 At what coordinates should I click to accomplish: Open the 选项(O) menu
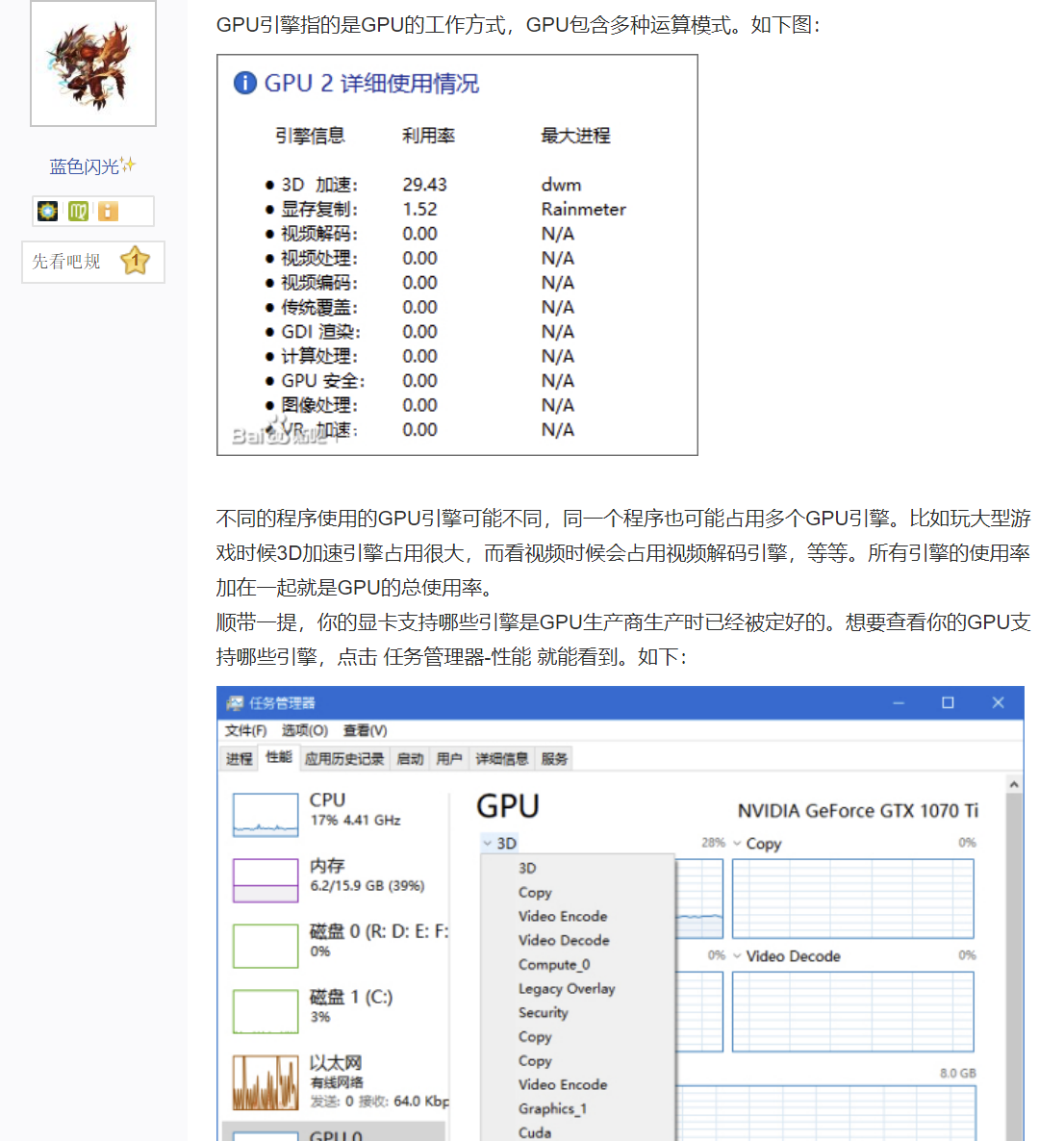point(305,730)
